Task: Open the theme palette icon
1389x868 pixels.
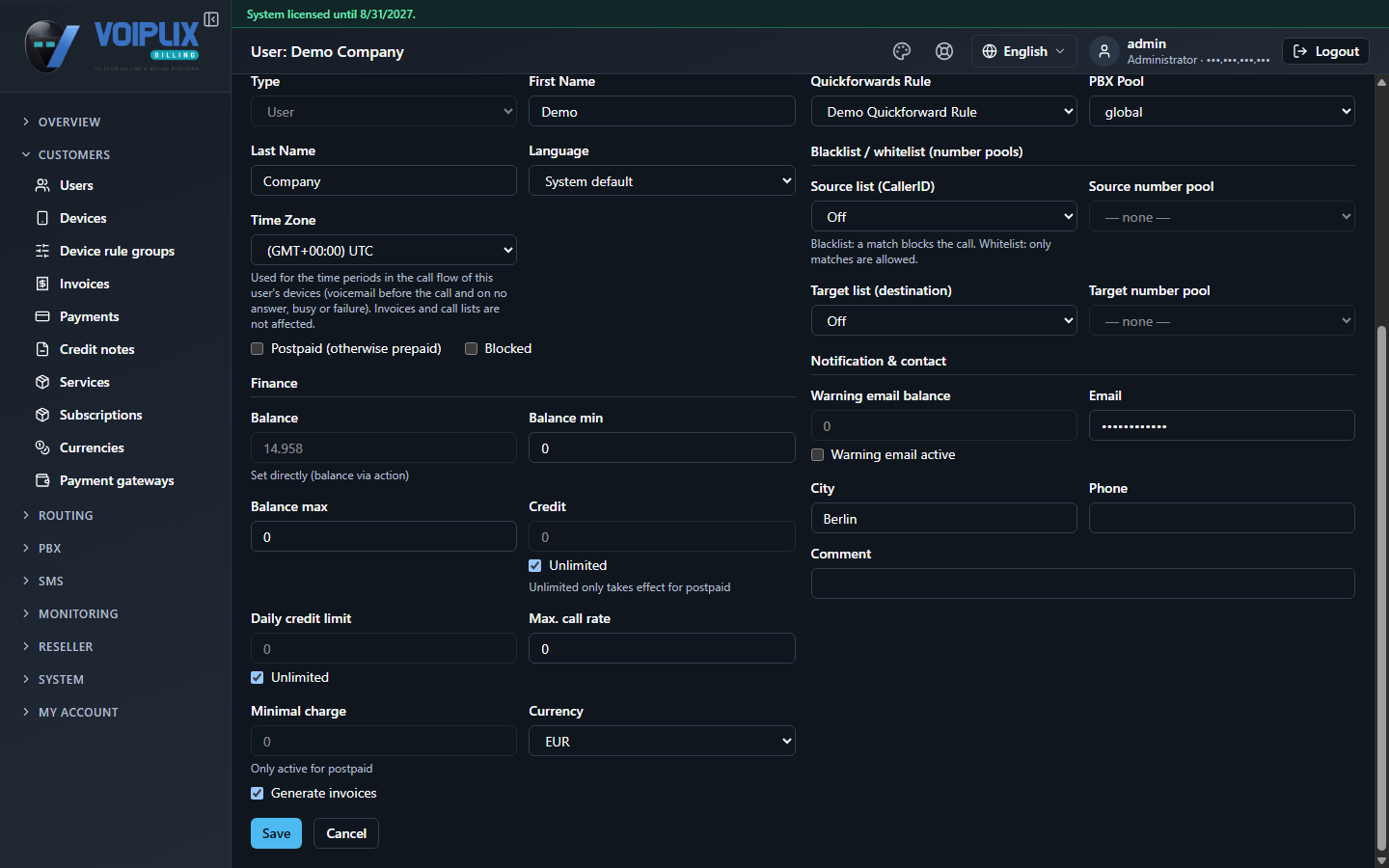Action: point(902,51)
